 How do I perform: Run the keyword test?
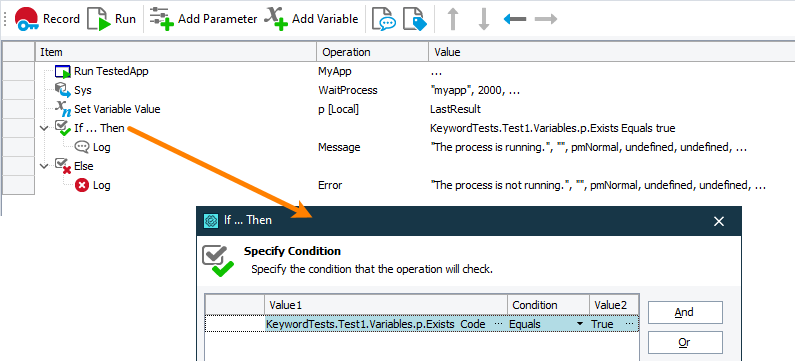click(x=112, y=19)
